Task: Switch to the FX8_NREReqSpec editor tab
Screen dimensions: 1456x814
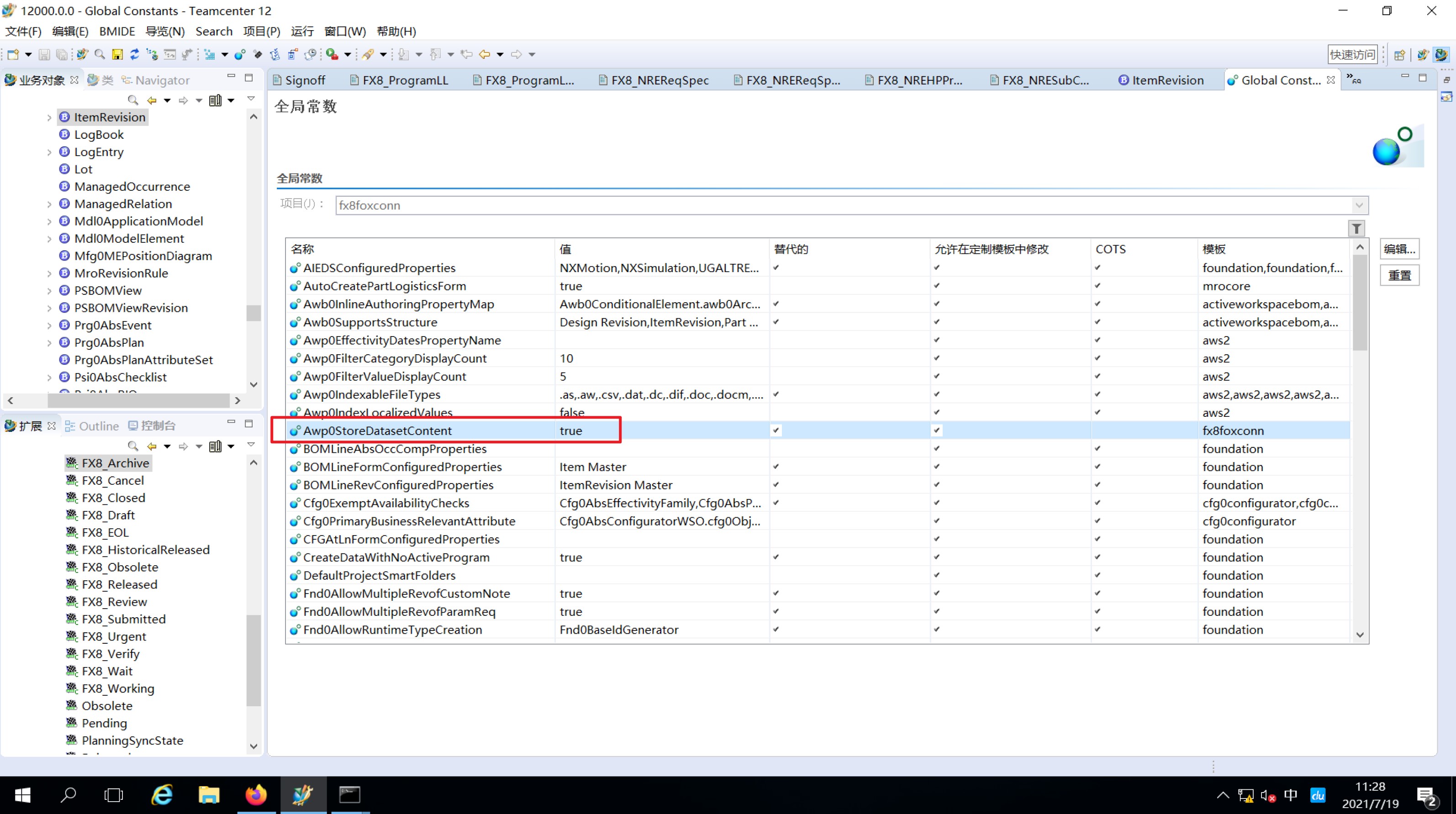Action: [659, 80]
